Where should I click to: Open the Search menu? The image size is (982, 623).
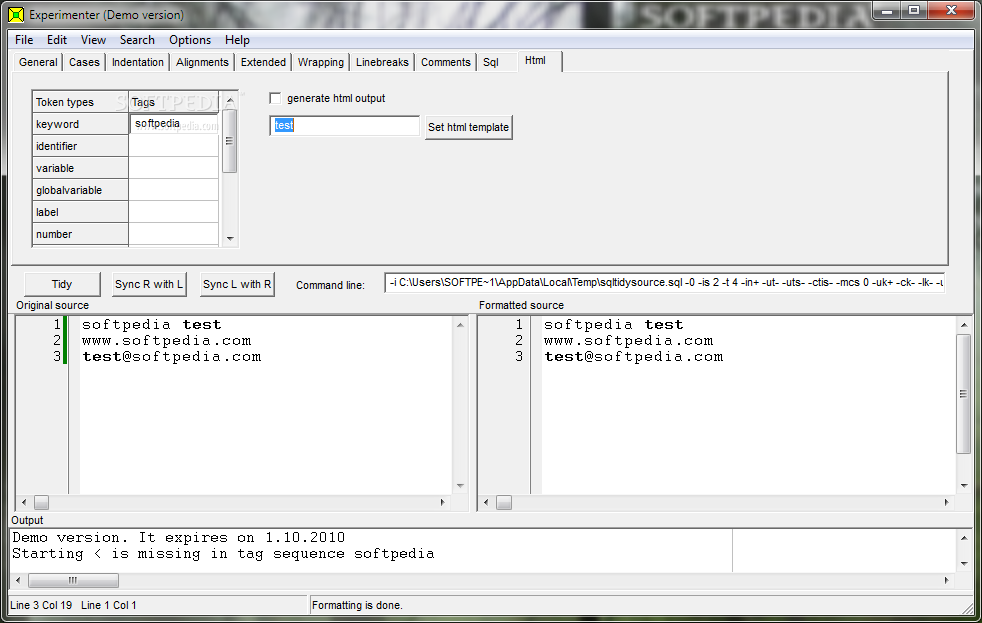click(137, 39)
